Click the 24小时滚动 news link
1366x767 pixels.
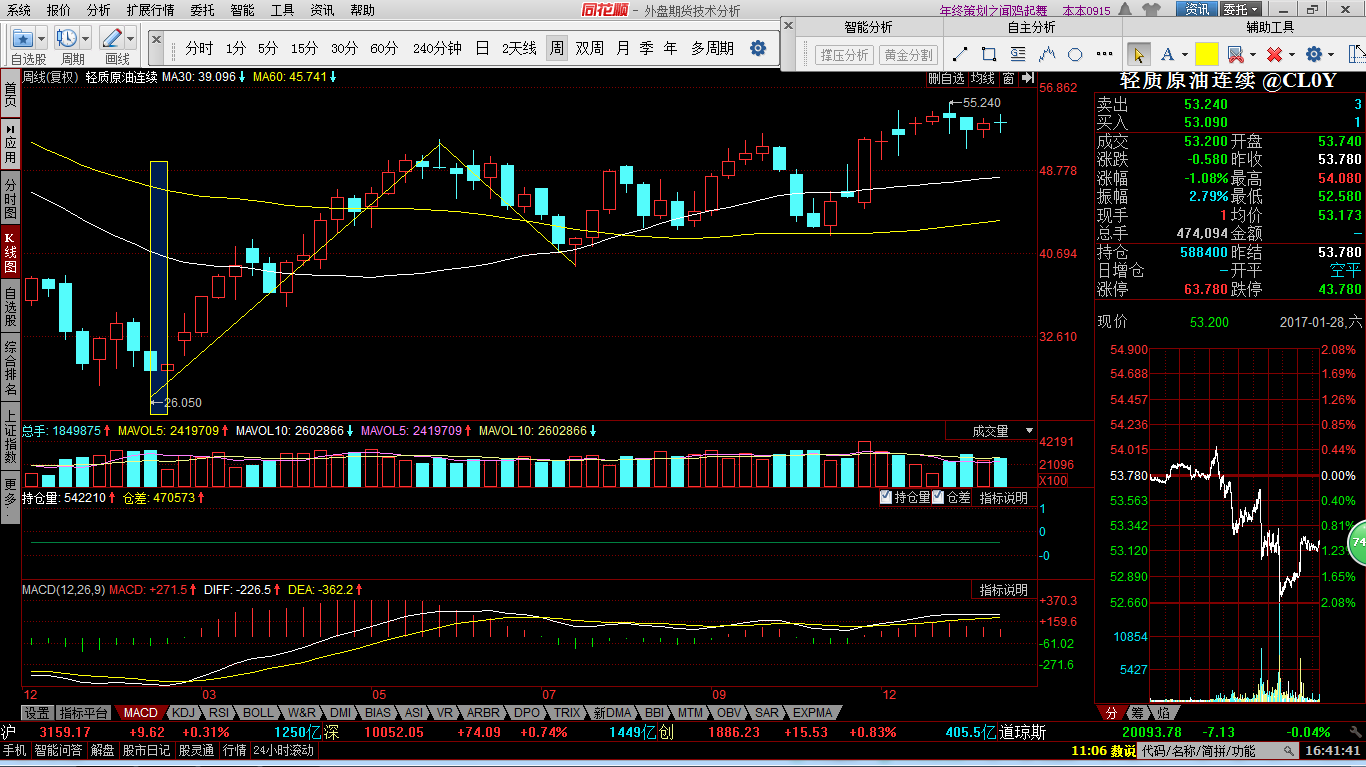point(283,750)
